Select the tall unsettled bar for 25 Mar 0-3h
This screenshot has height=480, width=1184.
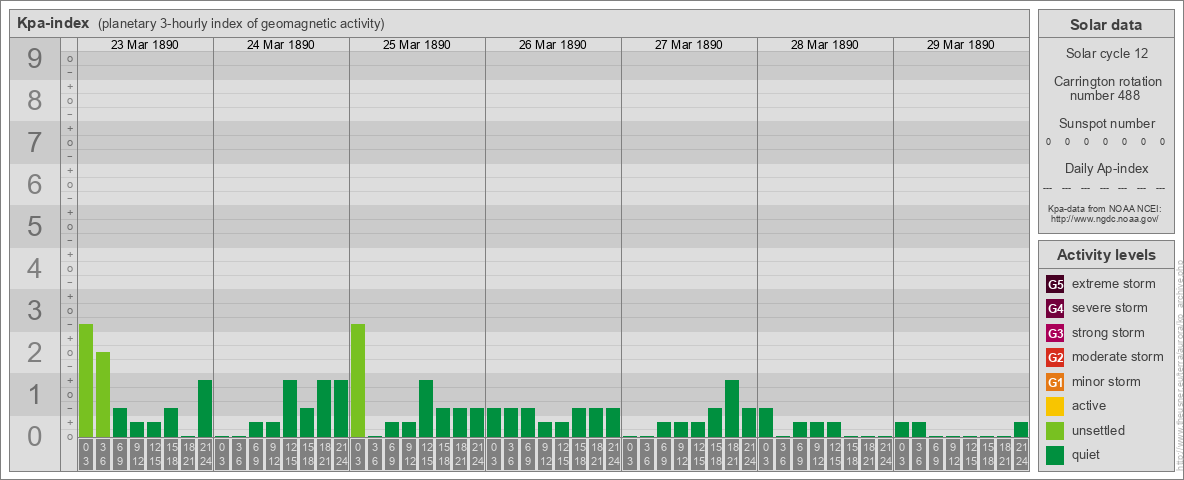[x=358, y=380]
